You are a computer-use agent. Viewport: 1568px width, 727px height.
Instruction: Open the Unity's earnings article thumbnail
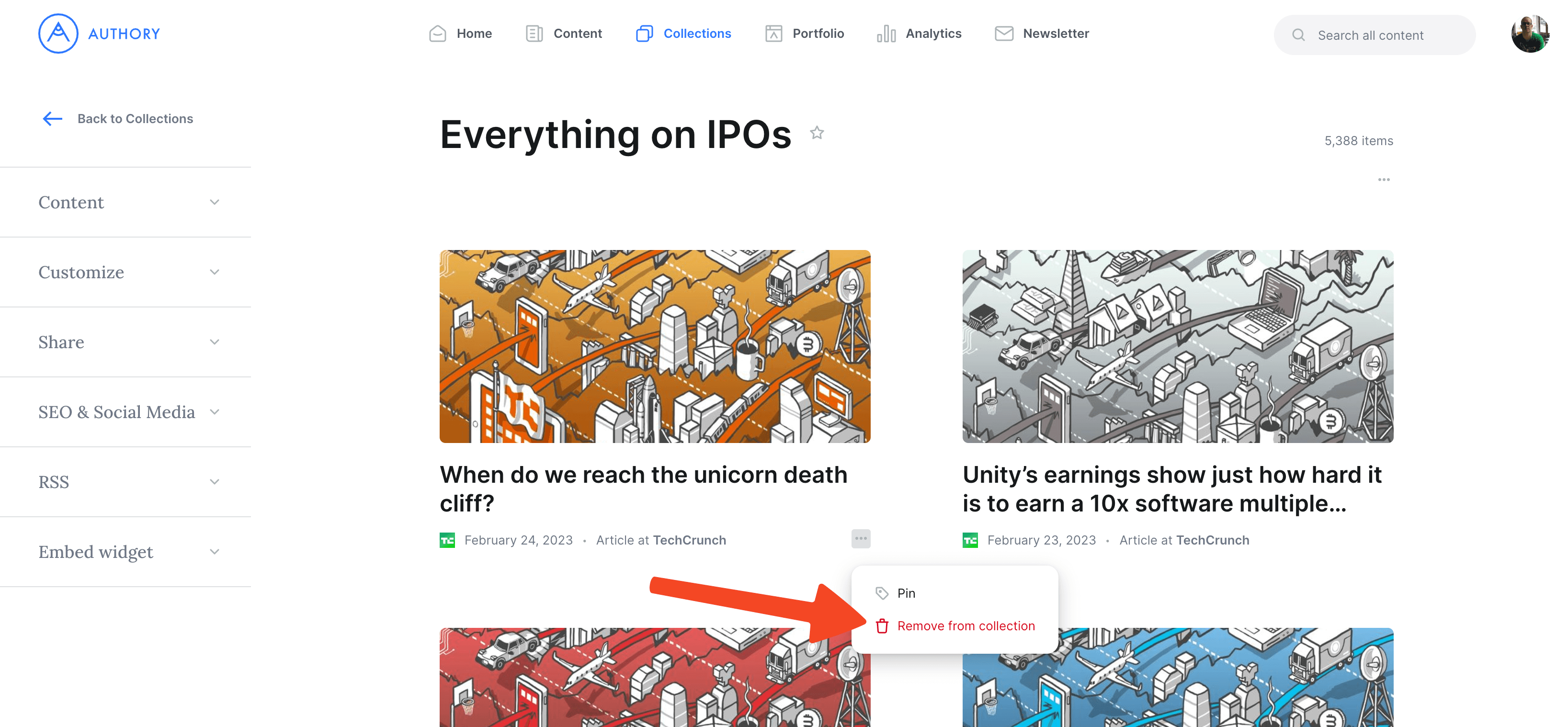[1178, 346]
